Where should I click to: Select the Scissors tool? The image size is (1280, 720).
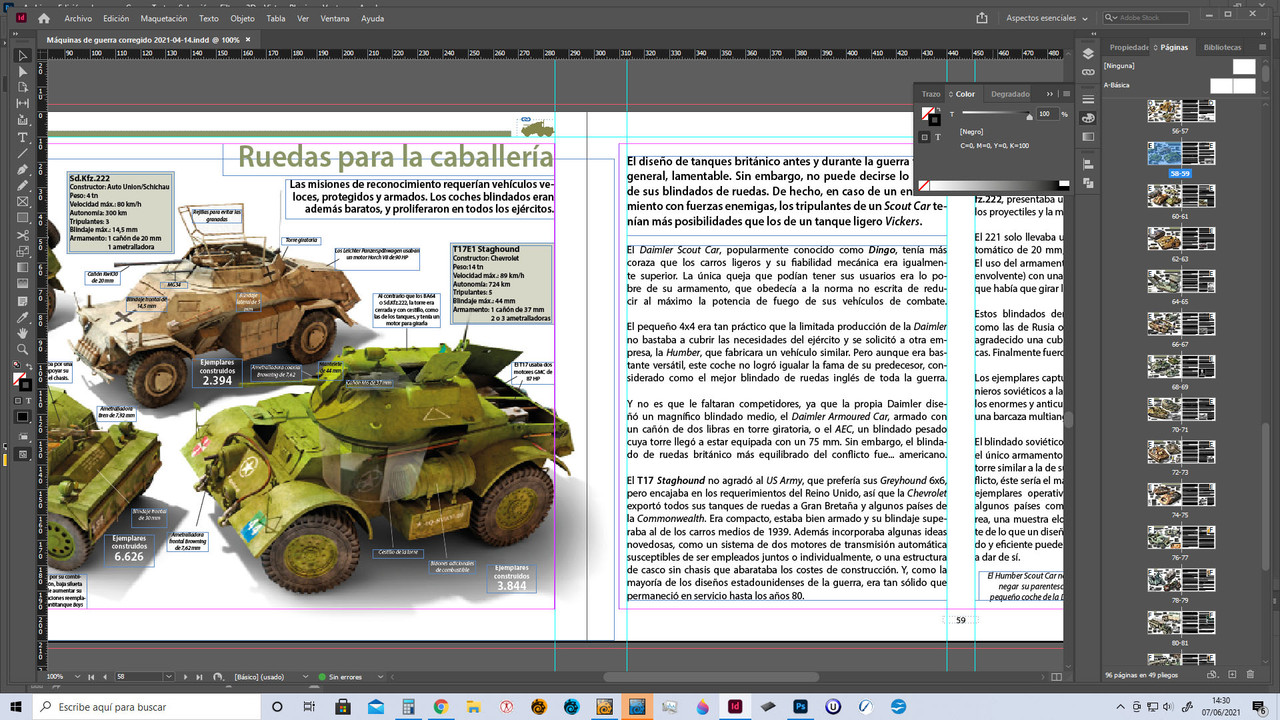tap(23, 234)
